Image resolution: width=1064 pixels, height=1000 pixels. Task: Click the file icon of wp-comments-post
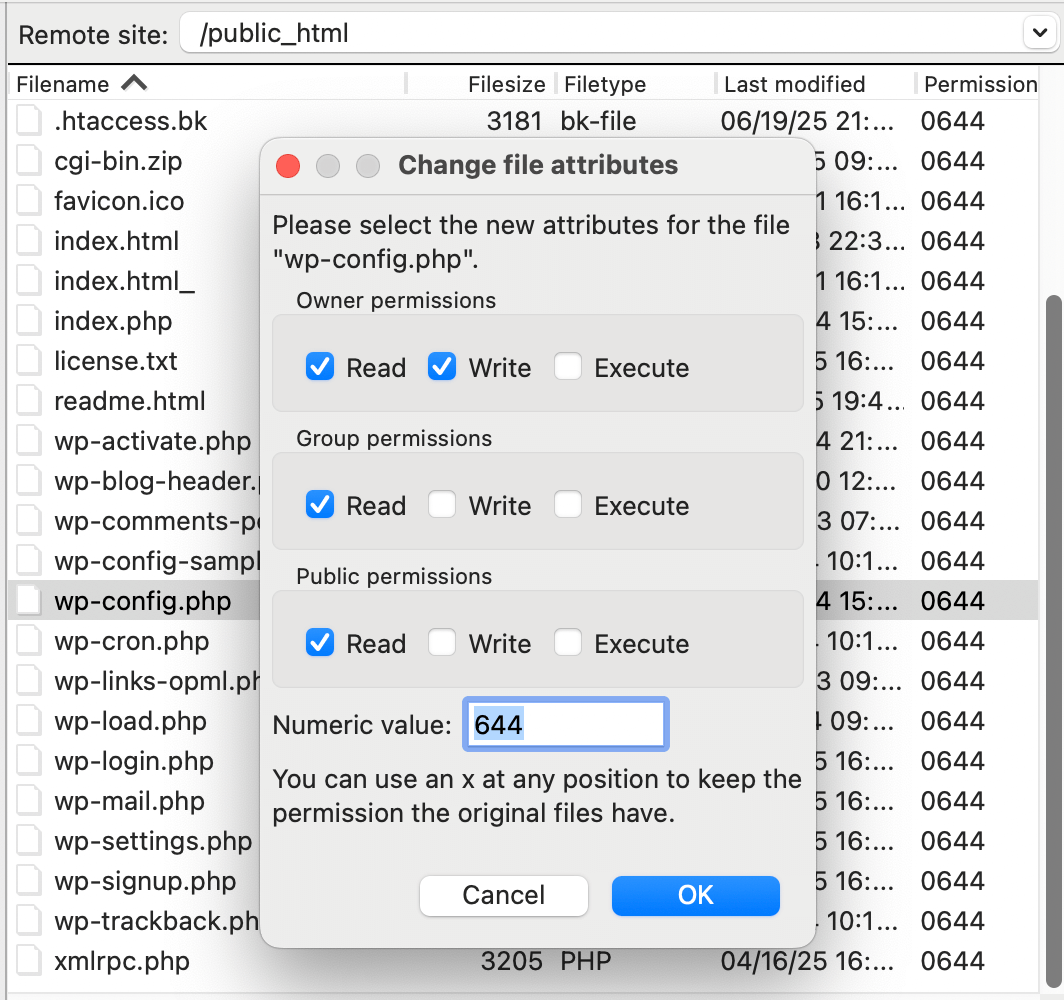pyautogui.click(x=29, y=521)
